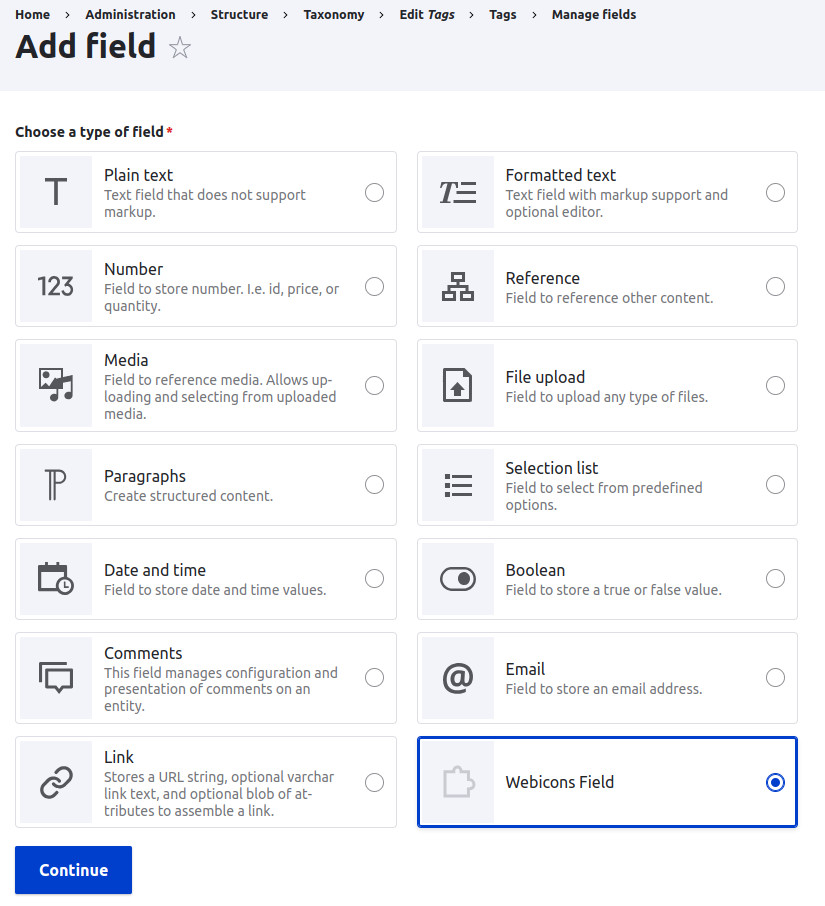825x906 pixels.
Task: Click the Plain text 'T' icon
Action: pos(56,192)
